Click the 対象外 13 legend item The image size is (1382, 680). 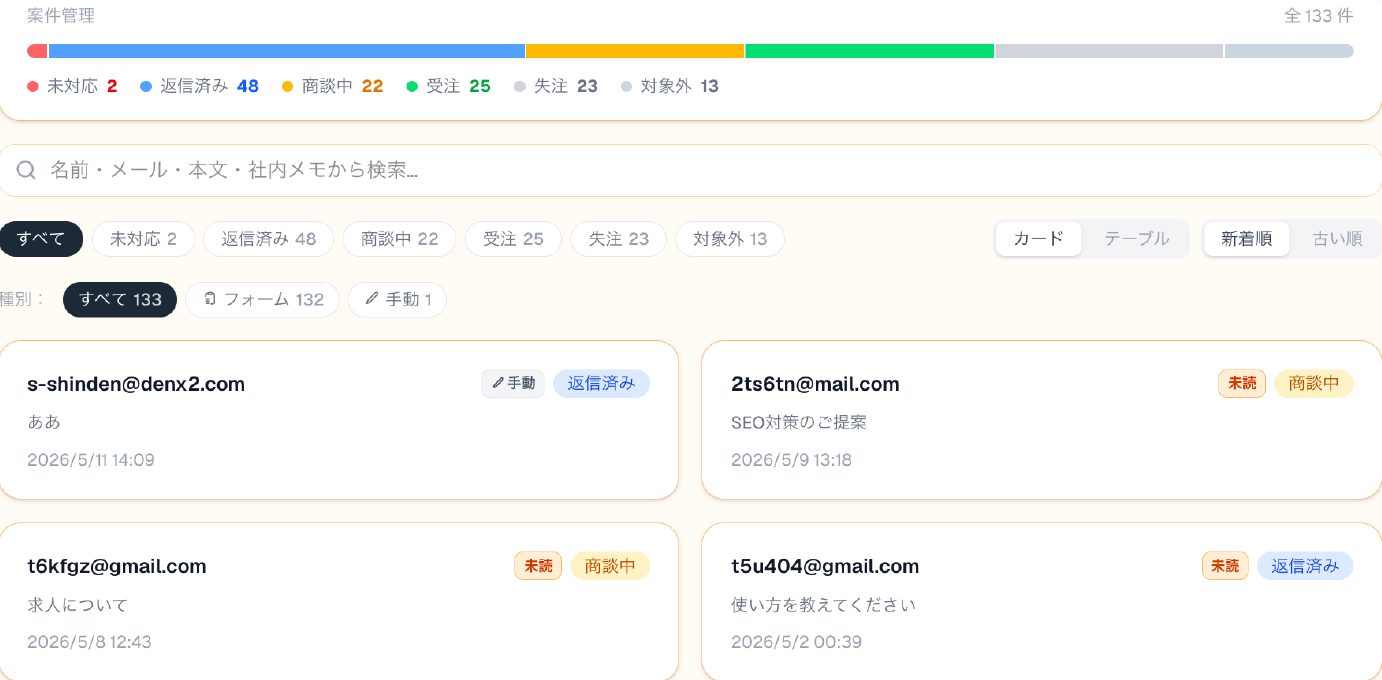coord(670,86)
